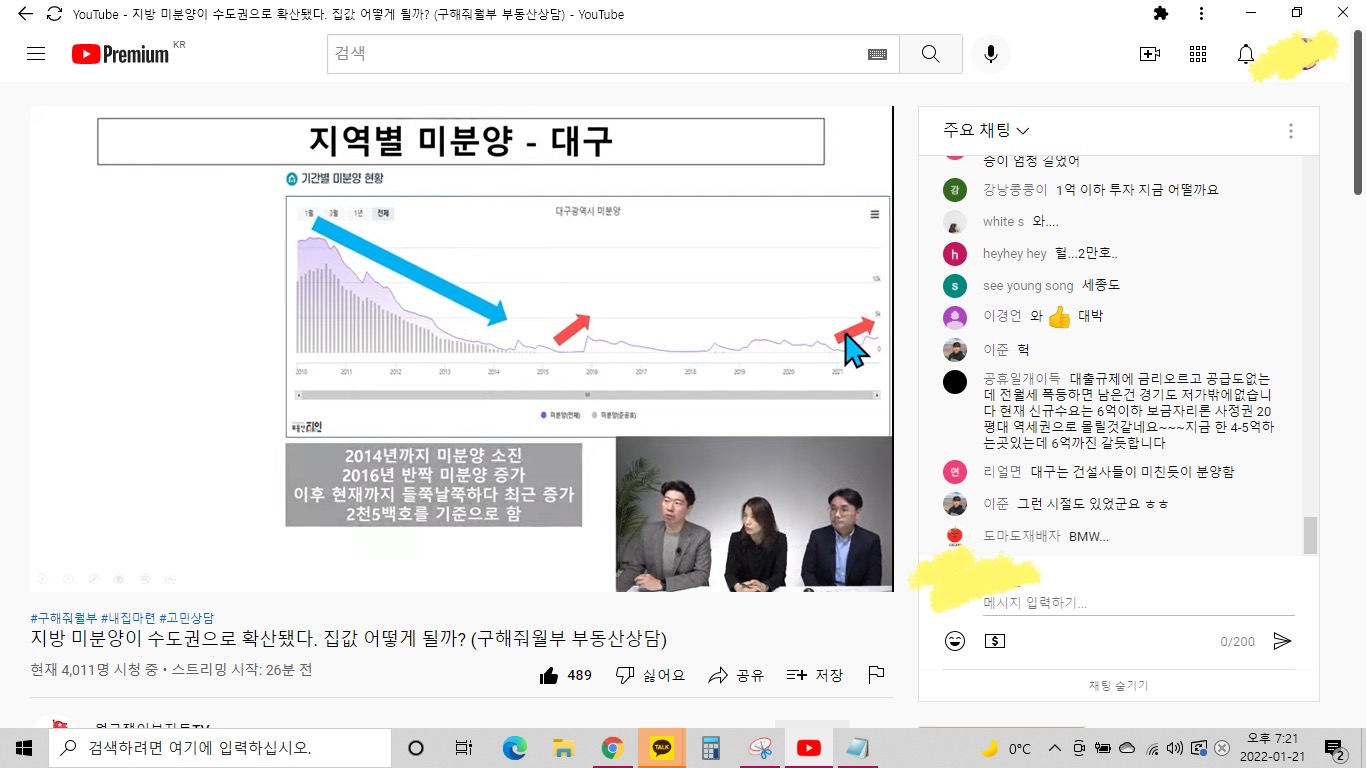1366x768 pixels.
Task: Open Cortana circle on the taskbar
Action: [416, 748]
